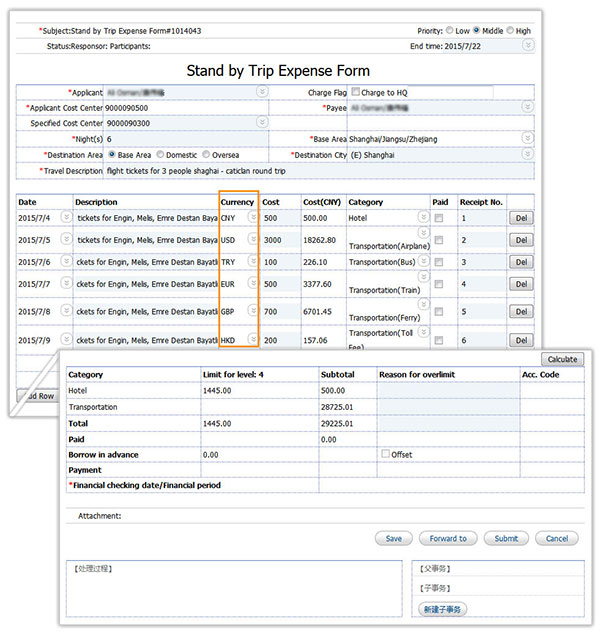Open date picker for 2015/7/5 row

pyautogui.click(x=66, y=239)
